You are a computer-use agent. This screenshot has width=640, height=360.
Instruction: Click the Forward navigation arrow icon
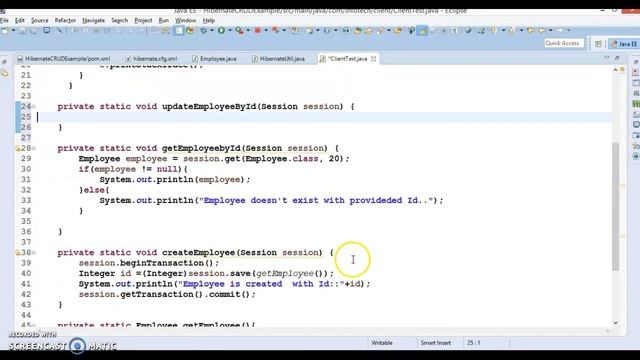click(560, 31)
